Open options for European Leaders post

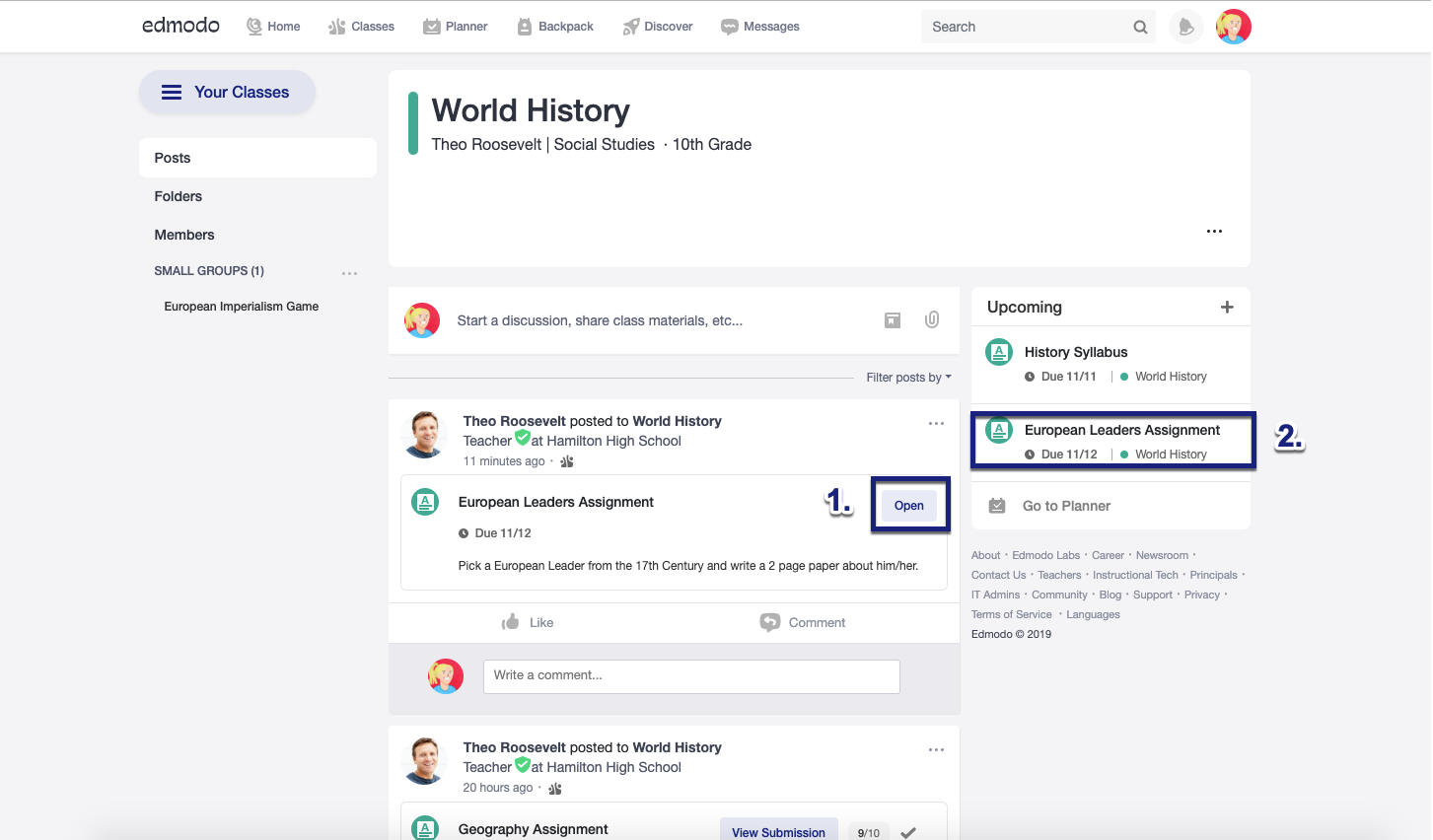[x=936, y=423]
